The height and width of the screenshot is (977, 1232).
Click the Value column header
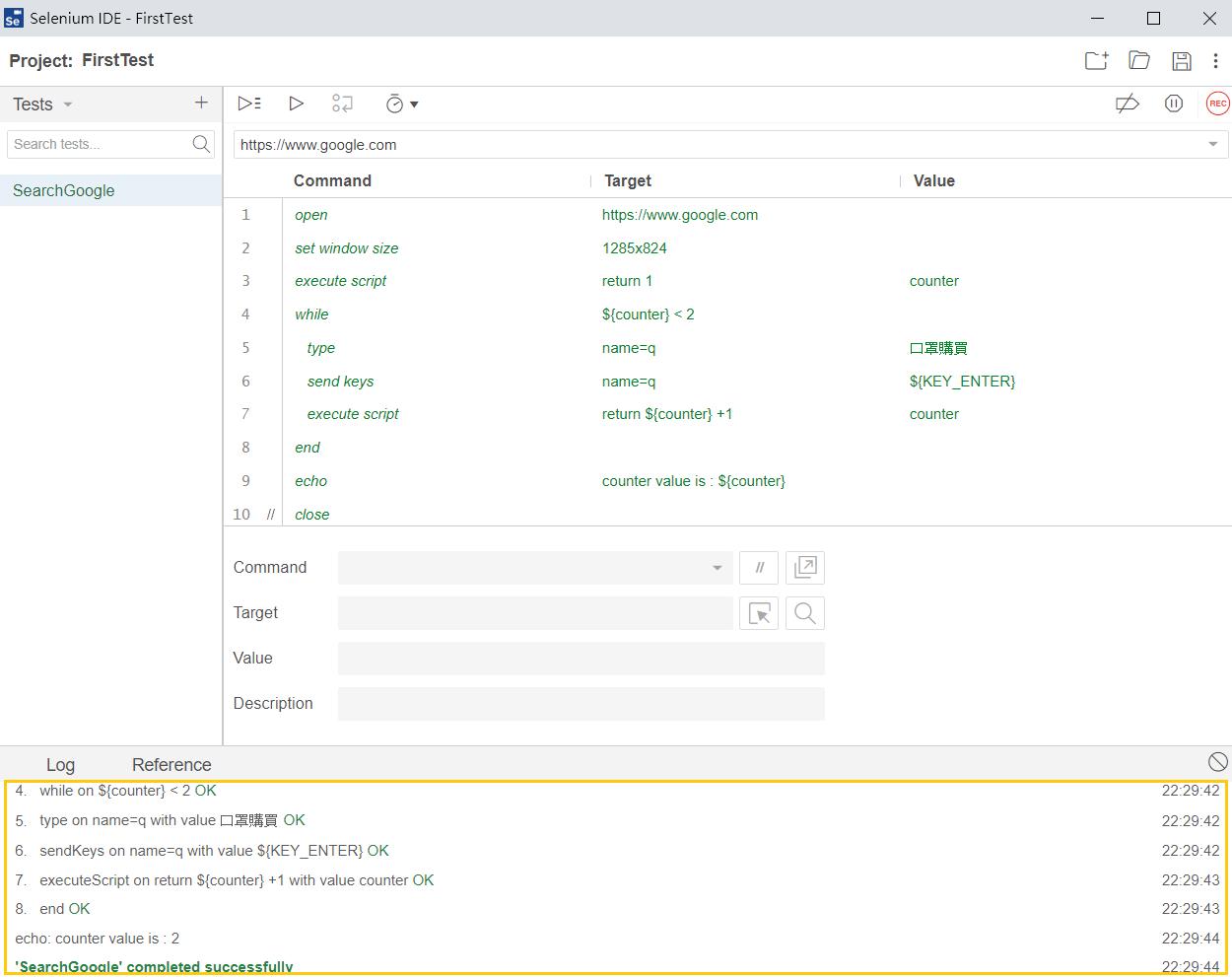934,180
